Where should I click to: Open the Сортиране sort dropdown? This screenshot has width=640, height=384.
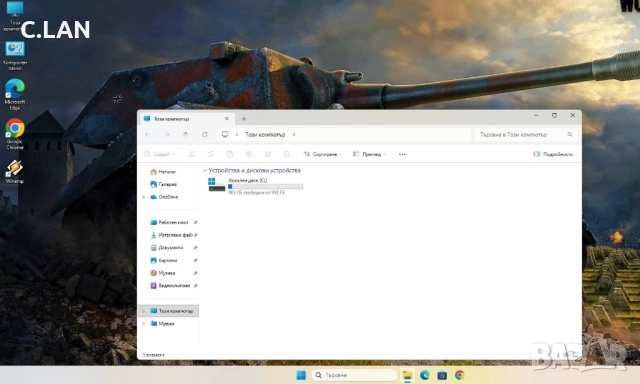(x=323, y=154)
